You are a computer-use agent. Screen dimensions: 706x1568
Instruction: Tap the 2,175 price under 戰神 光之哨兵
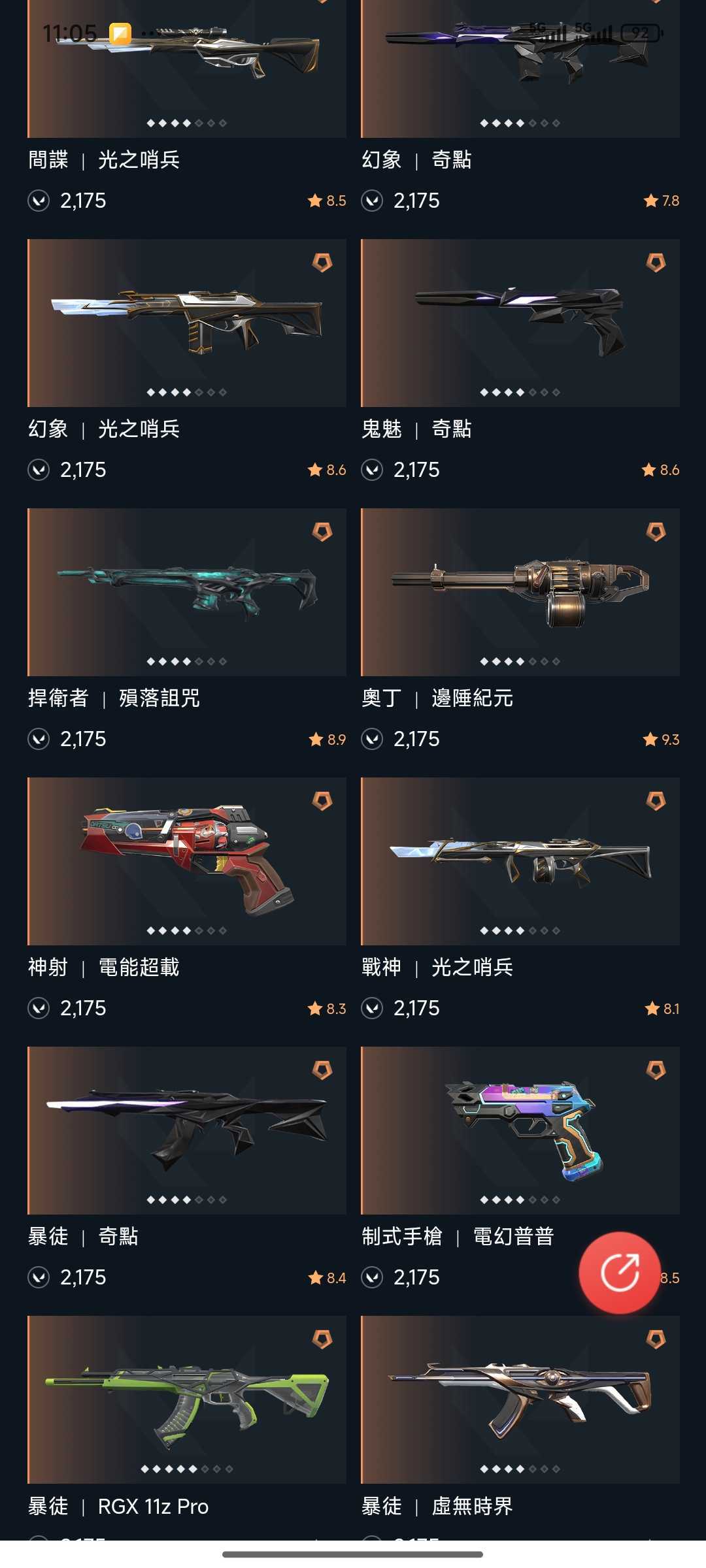[x=416, y=1008]
